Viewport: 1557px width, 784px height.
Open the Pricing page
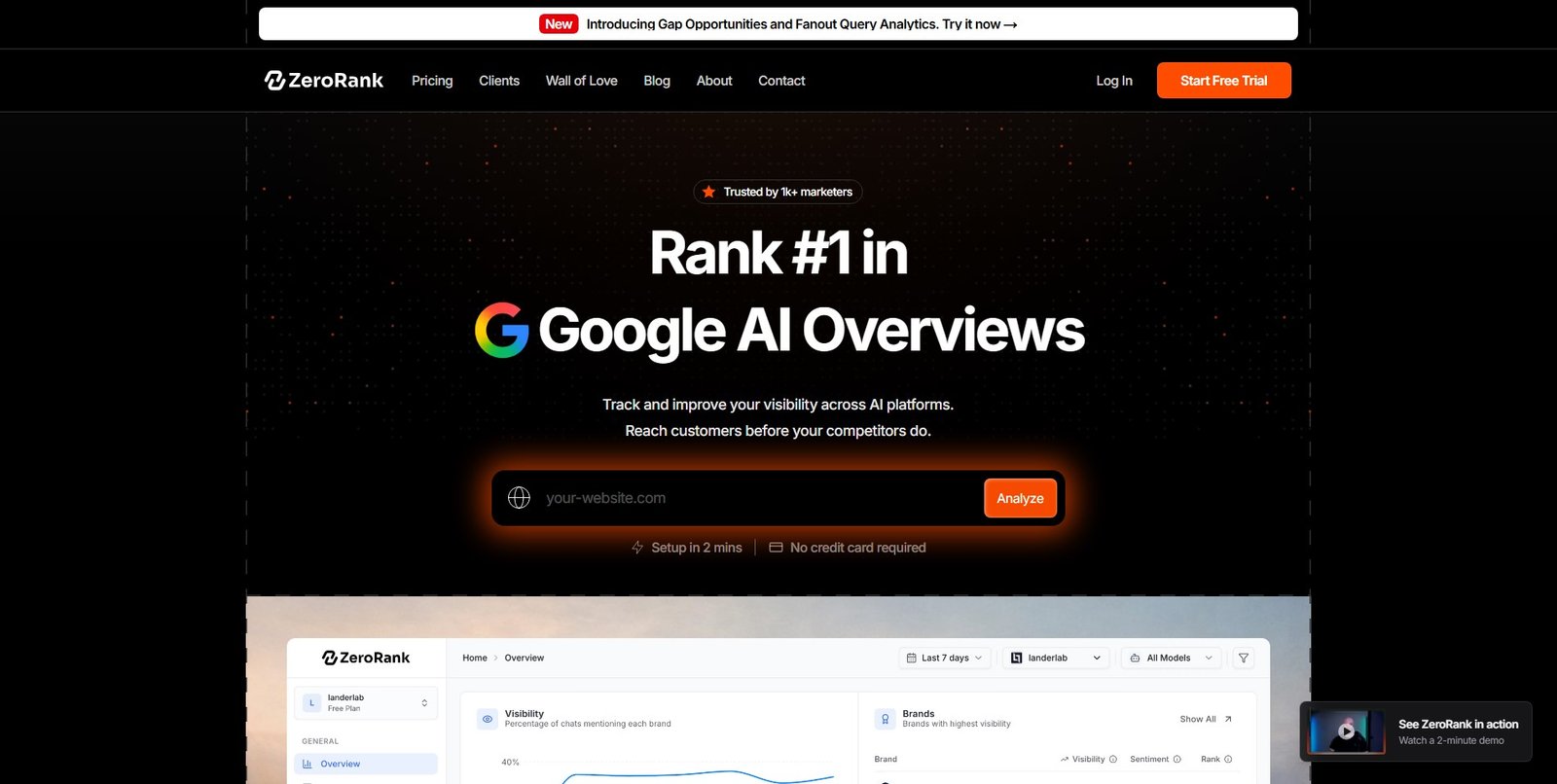432,81
